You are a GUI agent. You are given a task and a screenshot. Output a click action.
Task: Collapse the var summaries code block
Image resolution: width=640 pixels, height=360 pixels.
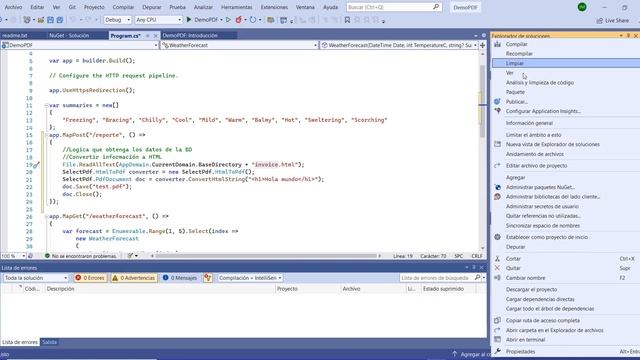point(46,105)
